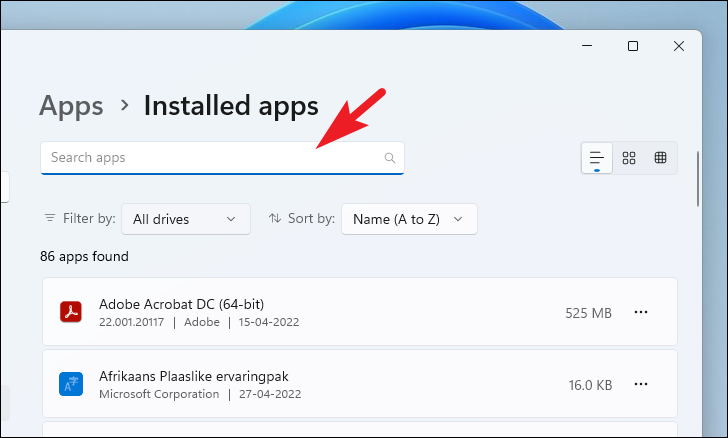Select Afrikaans Plaaslike ervaringpak entry name
Viewport: 728px width, 438px height.
194,376
